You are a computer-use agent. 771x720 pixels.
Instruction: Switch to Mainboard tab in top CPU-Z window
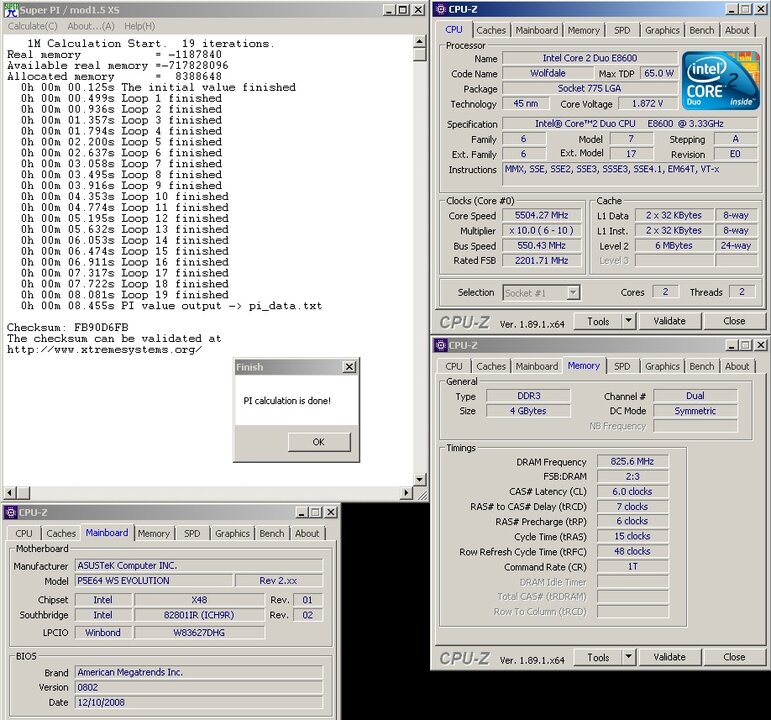click(536, 30)
